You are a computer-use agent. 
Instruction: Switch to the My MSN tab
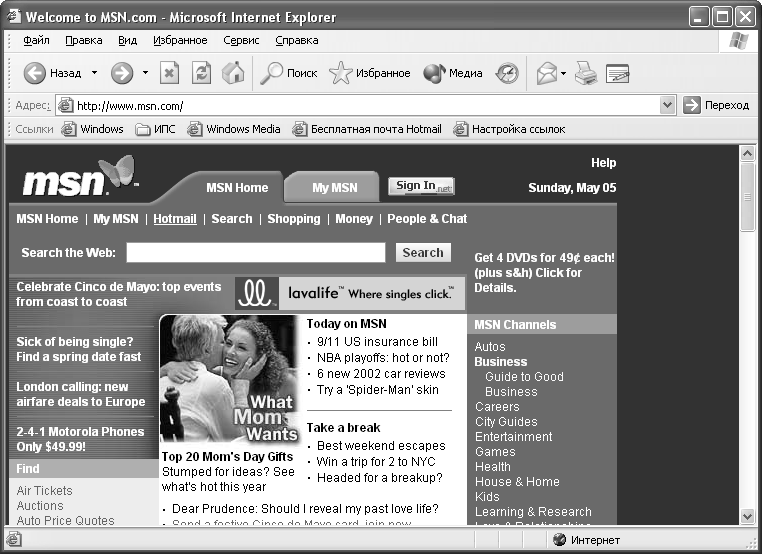(334, 188)
